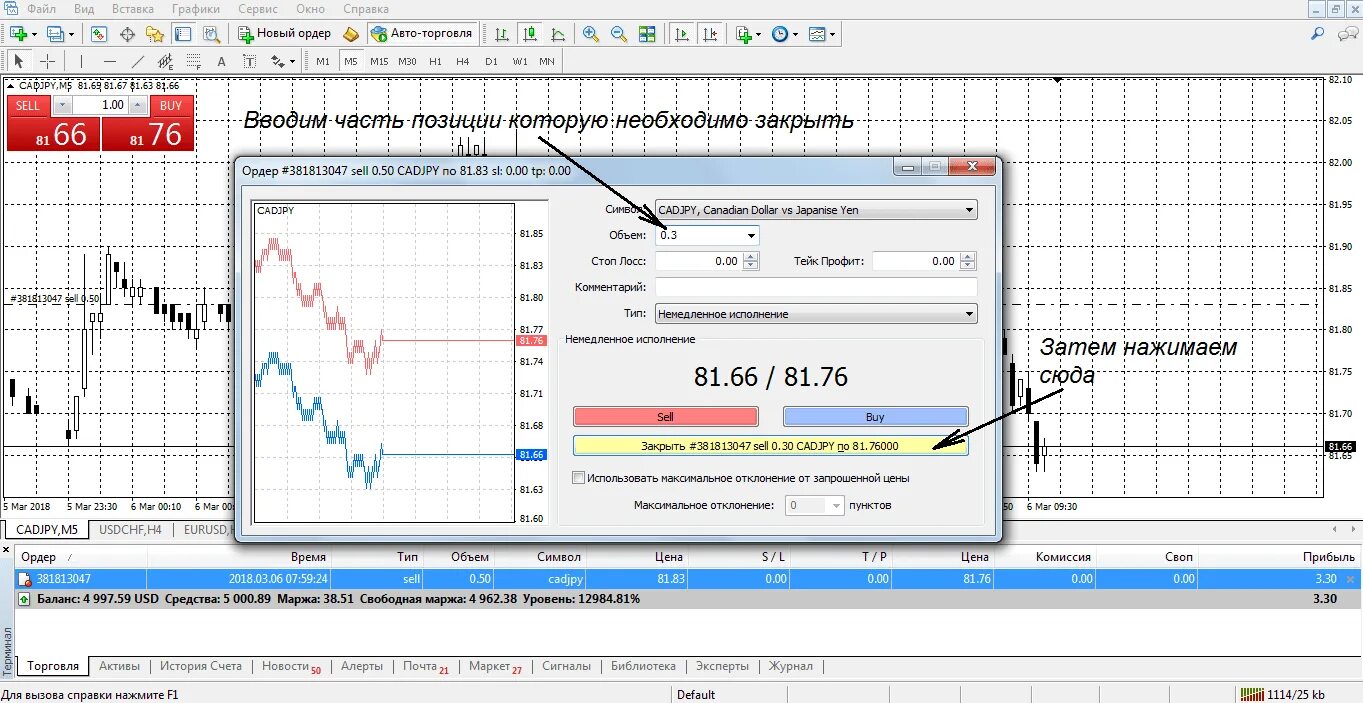Image resolution: width=1363 pixels, height=703 pixels.
Task: Open the Объем volume dropdown
Action: tap(751, 235)
